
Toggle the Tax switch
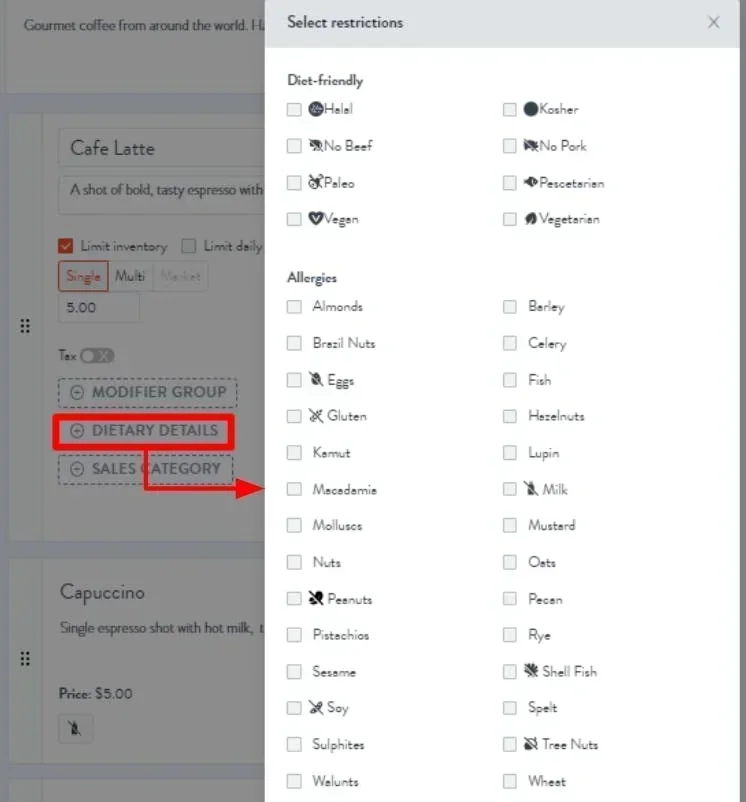[97, 355]
